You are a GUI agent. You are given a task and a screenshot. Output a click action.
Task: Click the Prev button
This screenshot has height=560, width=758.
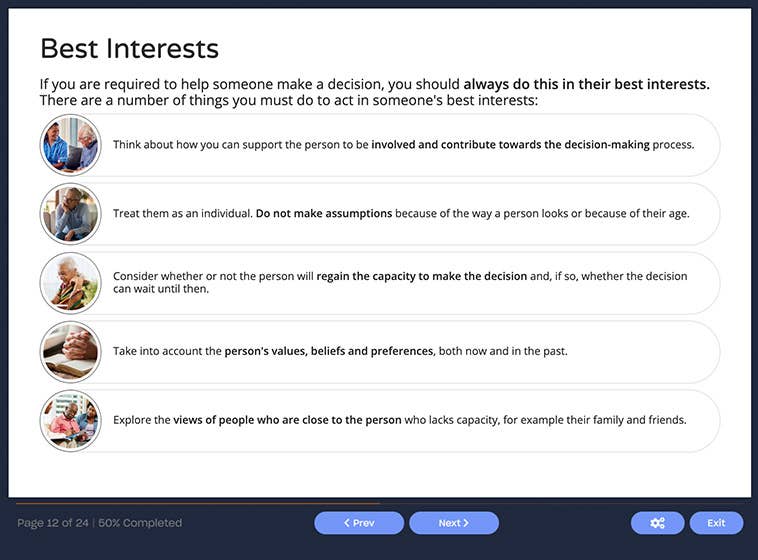(x=359, y=523)
